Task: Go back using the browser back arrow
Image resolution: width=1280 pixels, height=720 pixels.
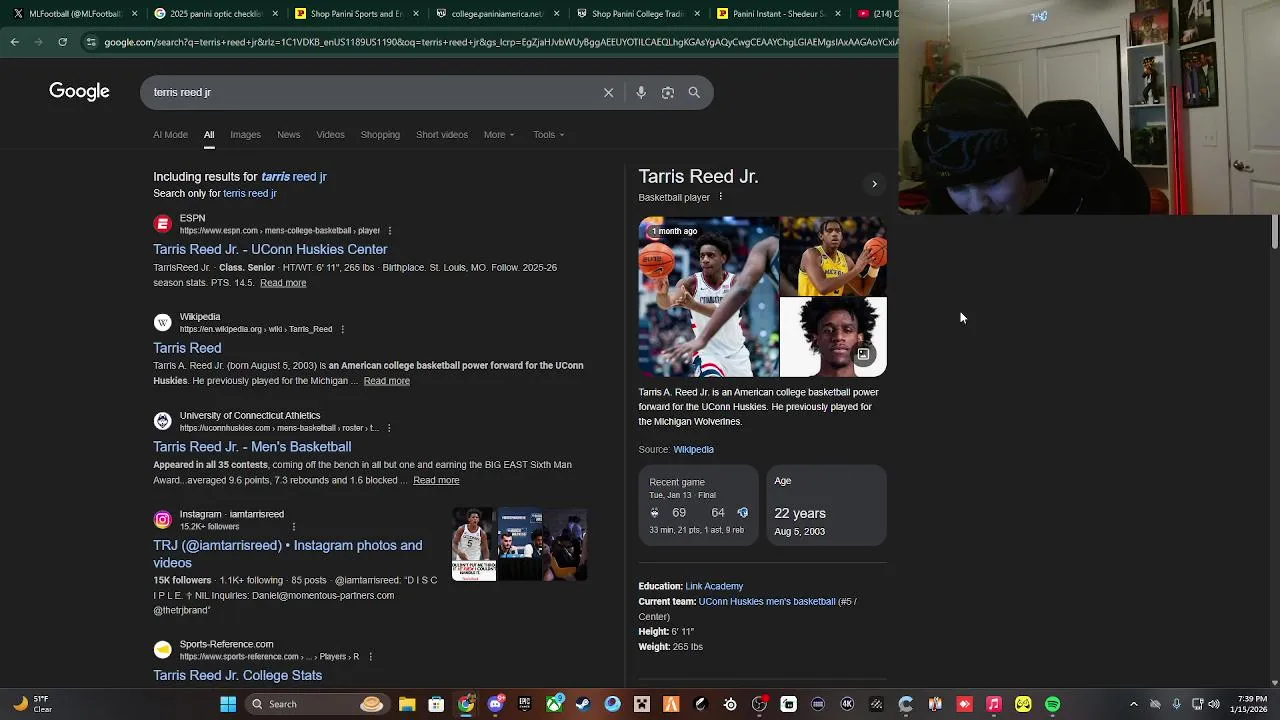Action: coord(15,42)
